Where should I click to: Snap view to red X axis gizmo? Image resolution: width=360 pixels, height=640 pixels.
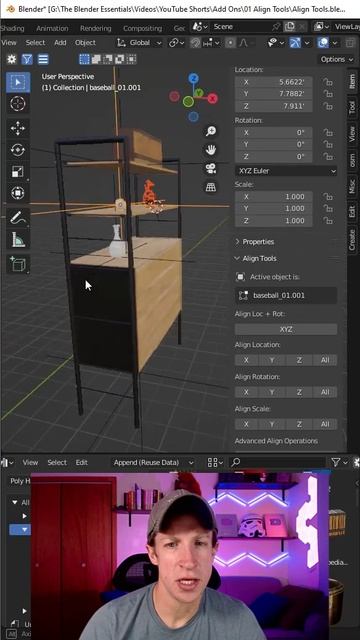tap(213, 98)
